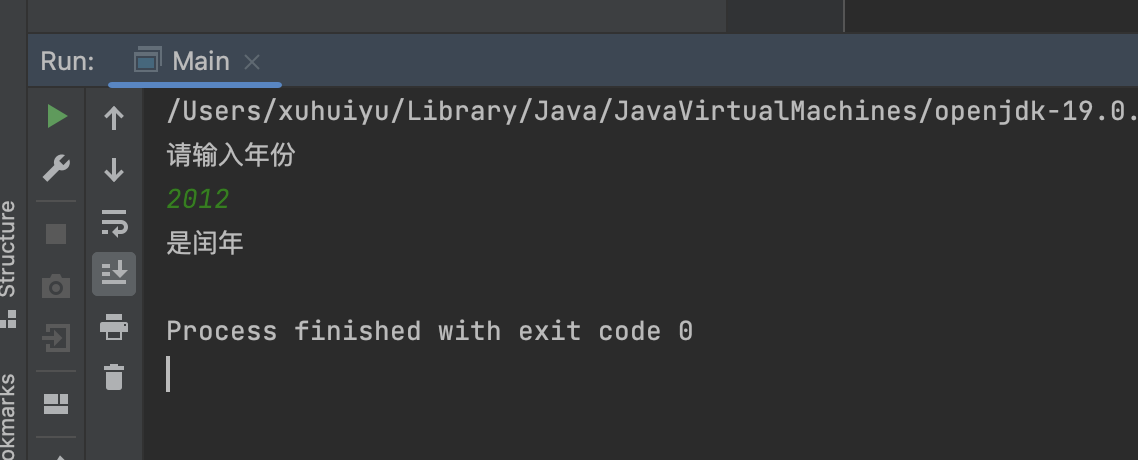Click the camera thread dump icon
Image resolution: width=1138 pixels, height=460 pixels.
coord(57,287)
